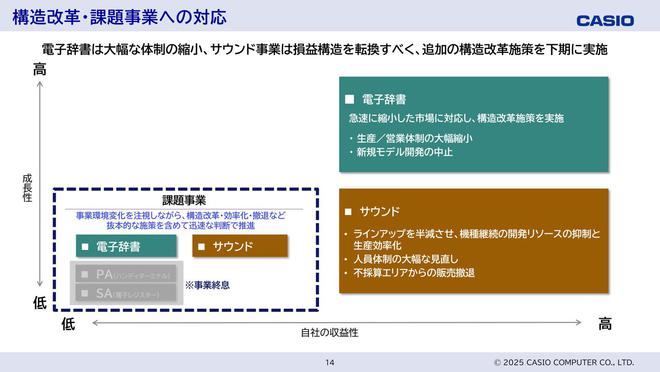Click the サウンド heading in the large brown box

coord(379,211)
